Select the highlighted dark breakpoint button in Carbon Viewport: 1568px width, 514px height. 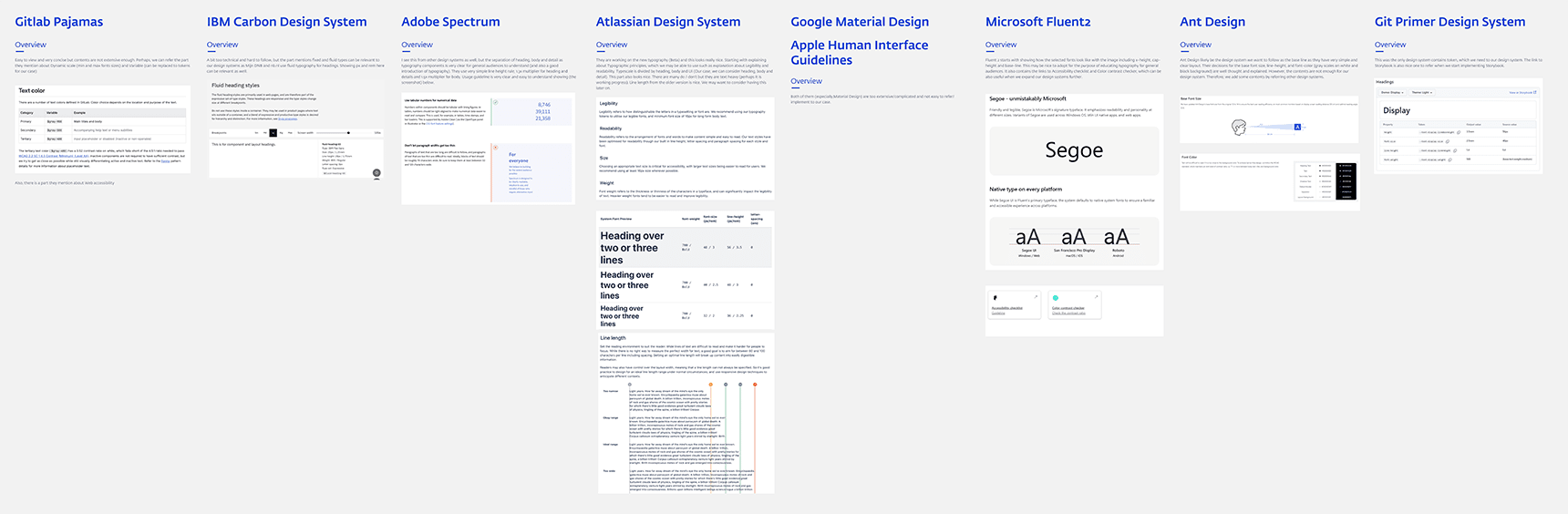coord(273,133)
